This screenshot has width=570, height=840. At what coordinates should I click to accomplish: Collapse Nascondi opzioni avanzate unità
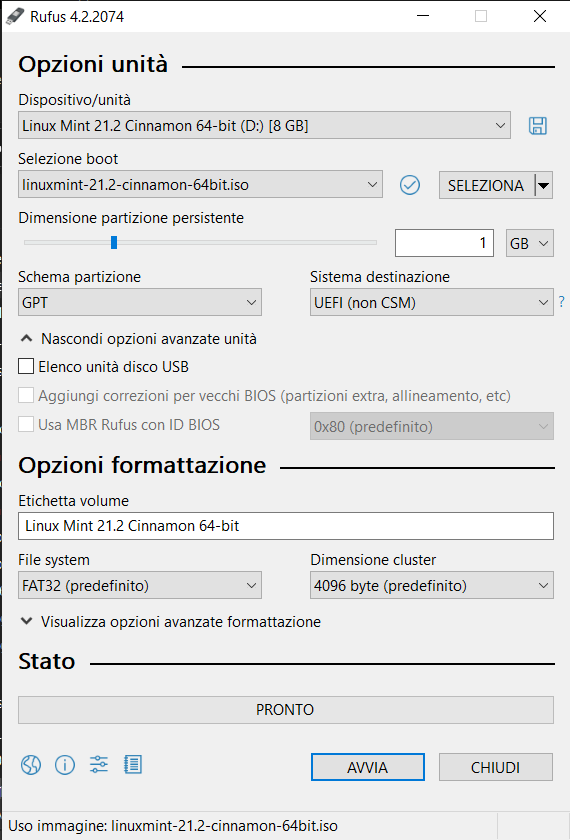point(139,339)
